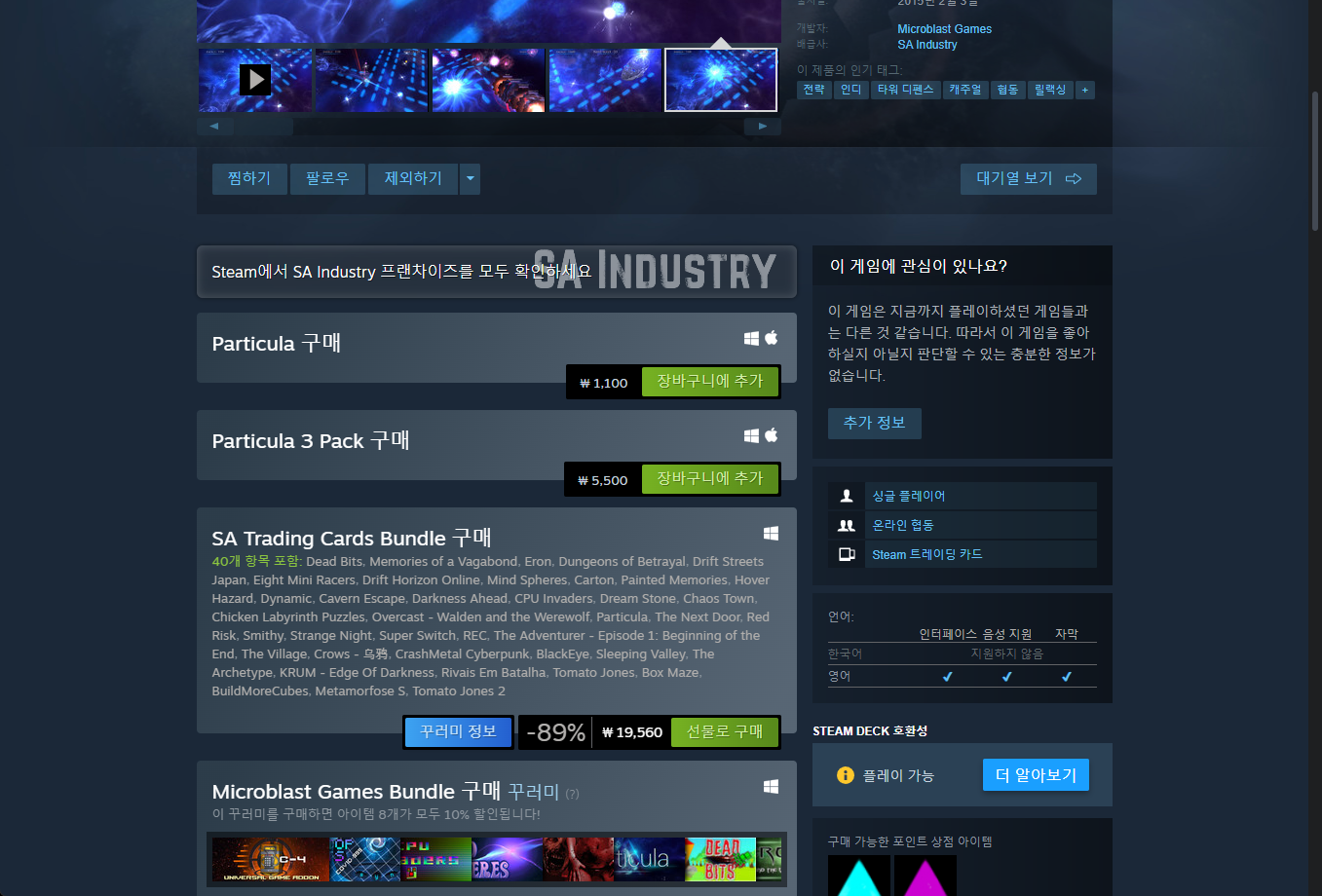This screenshot has height=896, width=1322.
Task: Open the Dead Bits bundle image
Action: tap(721, 859)
